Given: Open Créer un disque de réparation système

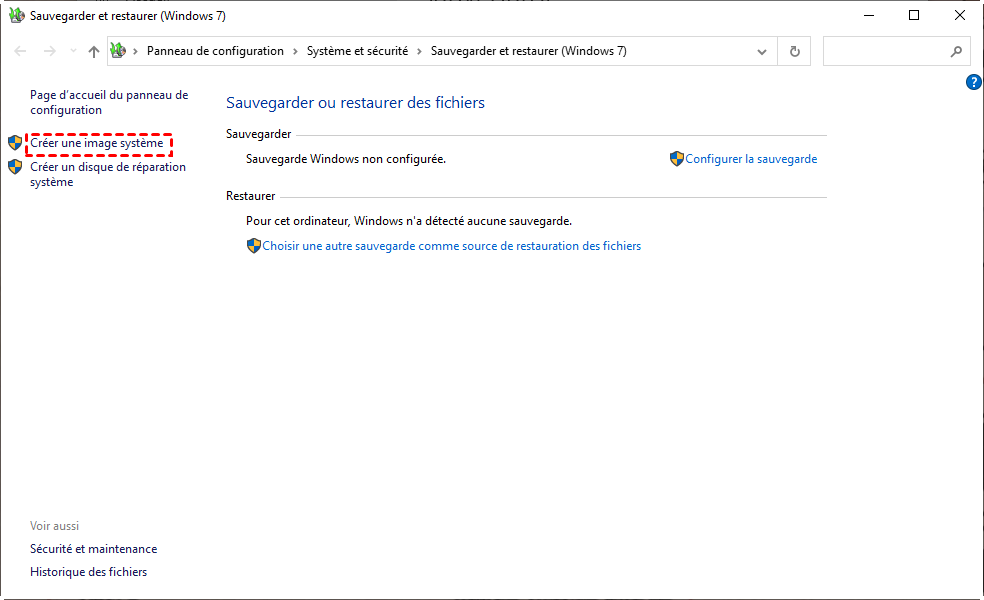Looking at the screenshot, I should [x=108, y=174].
